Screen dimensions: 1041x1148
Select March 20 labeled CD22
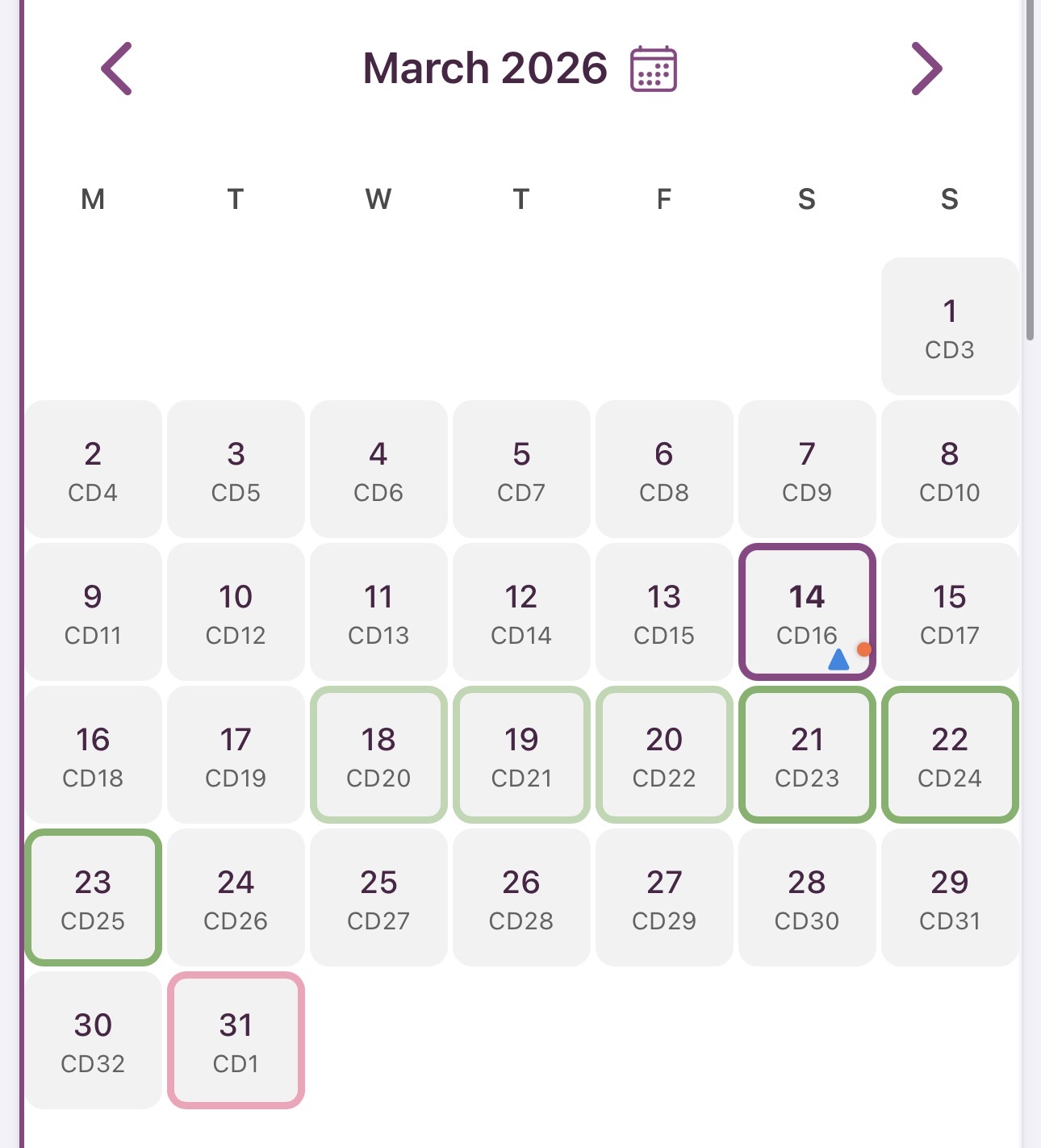(664, 754)
